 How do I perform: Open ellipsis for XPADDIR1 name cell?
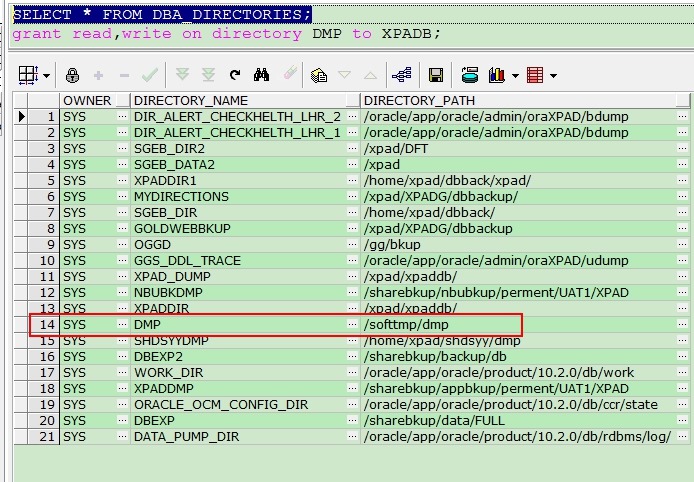click(352, 180)
